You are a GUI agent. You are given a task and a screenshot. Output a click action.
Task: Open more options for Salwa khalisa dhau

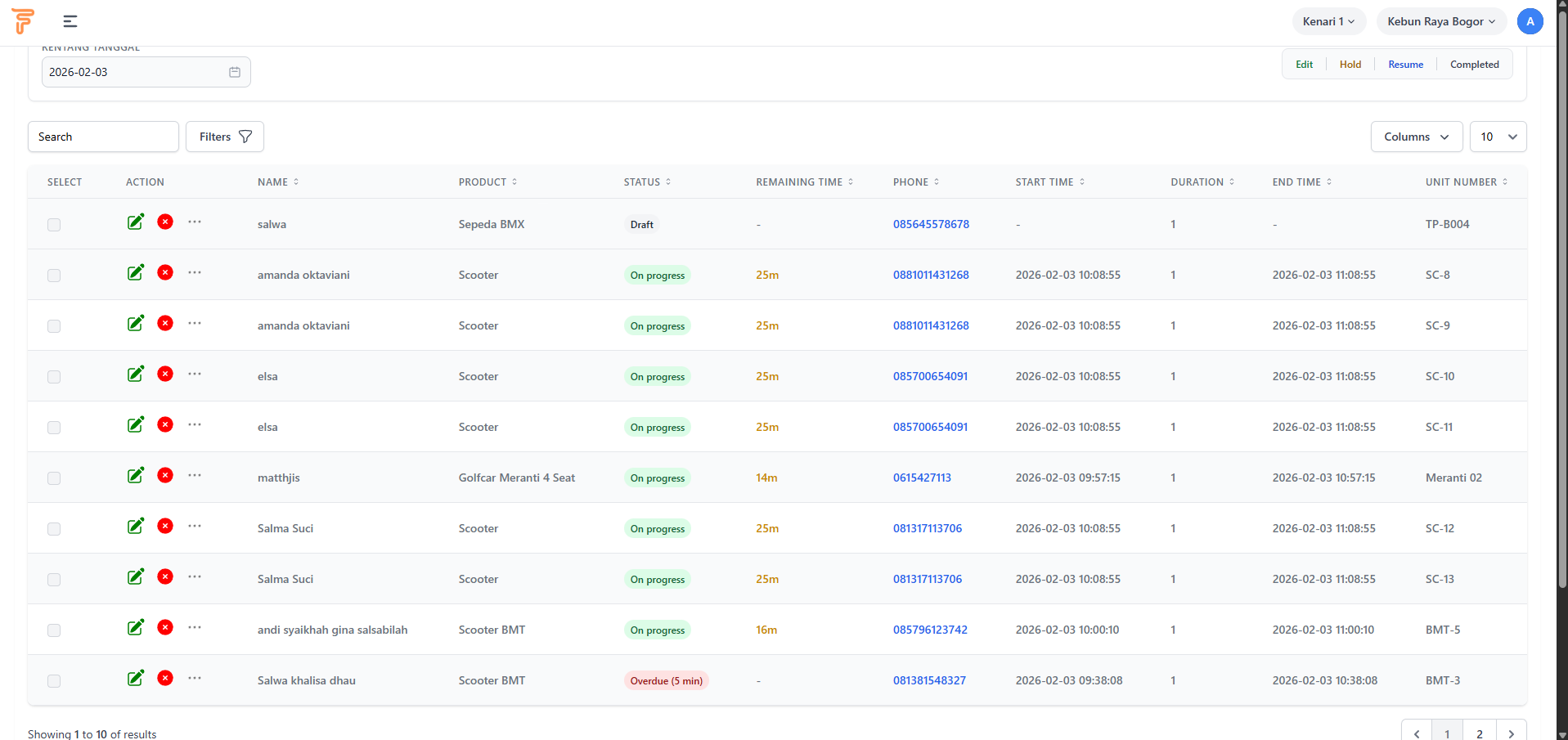pyautogui.click(x=194, y=678)
